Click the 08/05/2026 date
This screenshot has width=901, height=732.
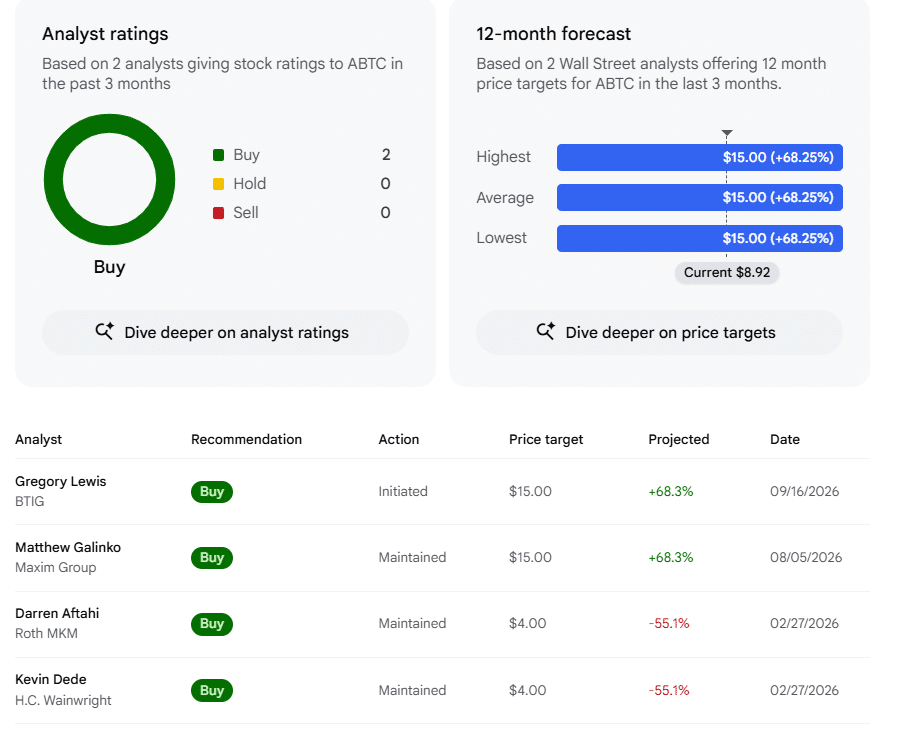(806, 558)
